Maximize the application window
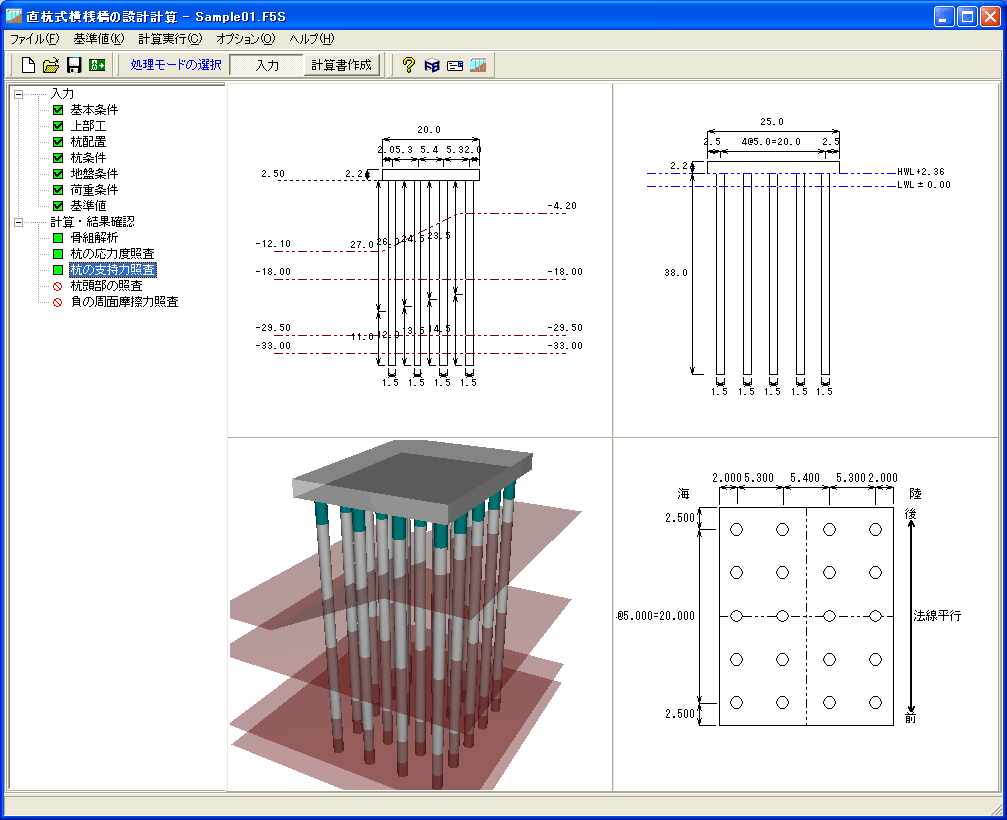This screenshot has height=820, width=1007. click(x=967, y=16)
